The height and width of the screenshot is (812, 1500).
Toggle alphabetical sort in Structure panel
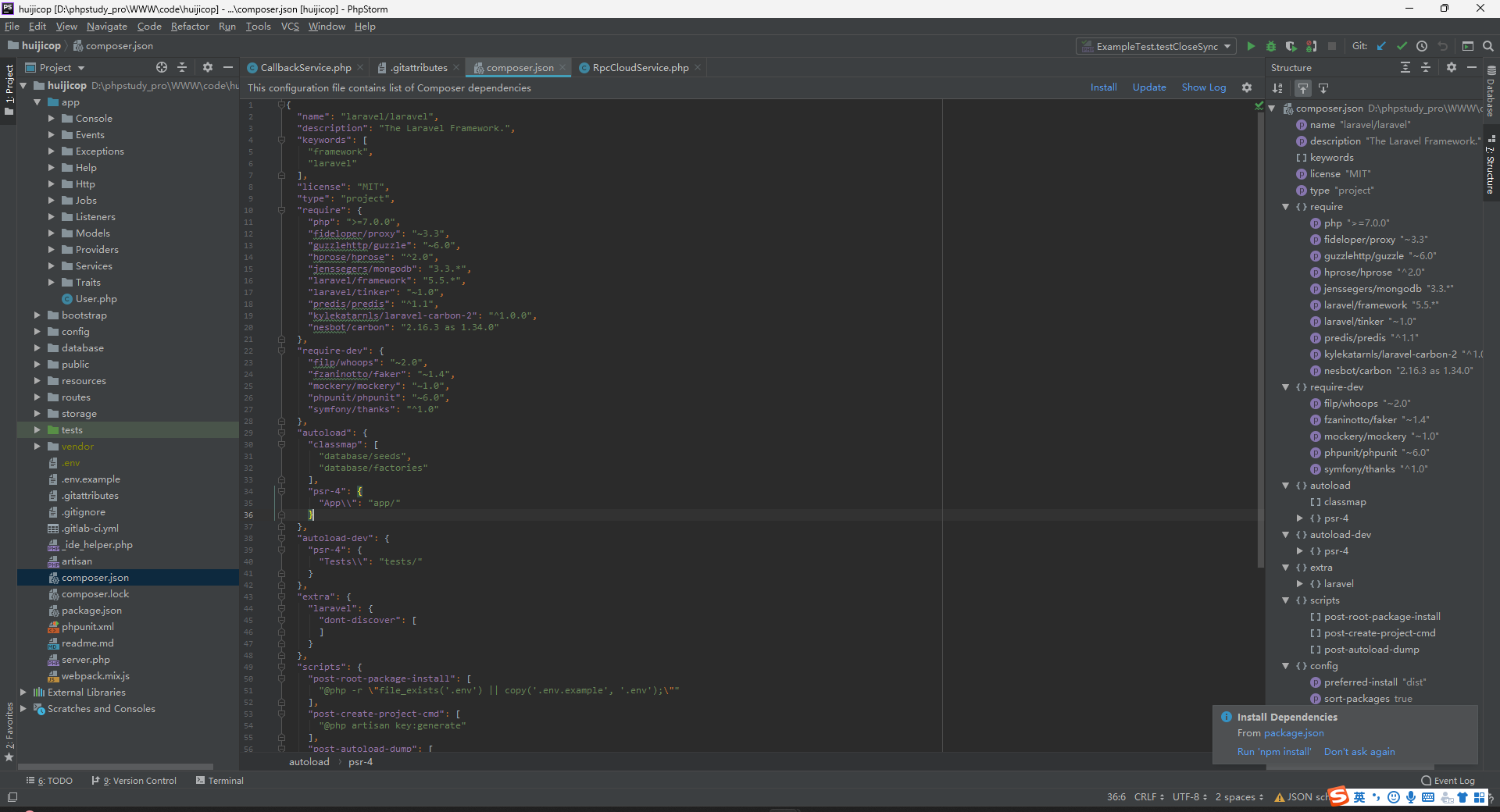pyautogui.click(x=1277, y=88)
